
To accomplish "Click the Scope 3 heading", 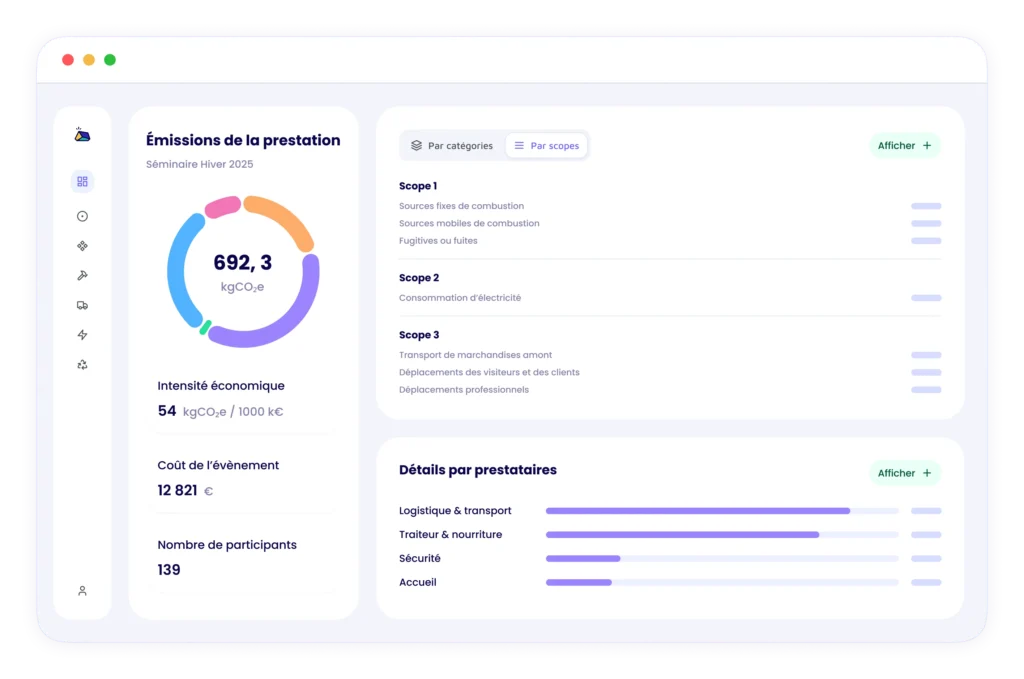I will pos(419,335).
